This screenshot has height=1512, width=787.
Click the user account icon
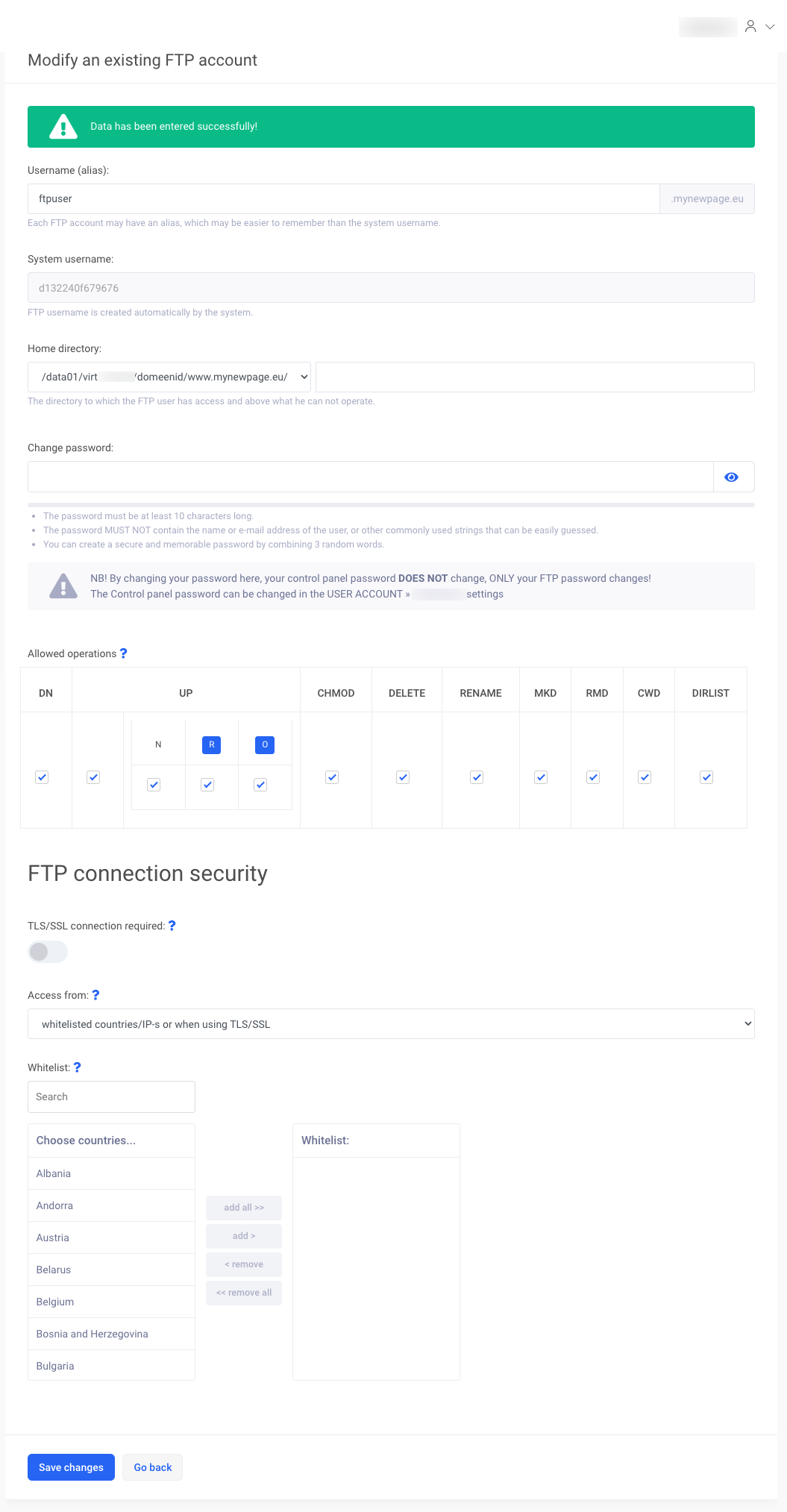coord(750,27)
